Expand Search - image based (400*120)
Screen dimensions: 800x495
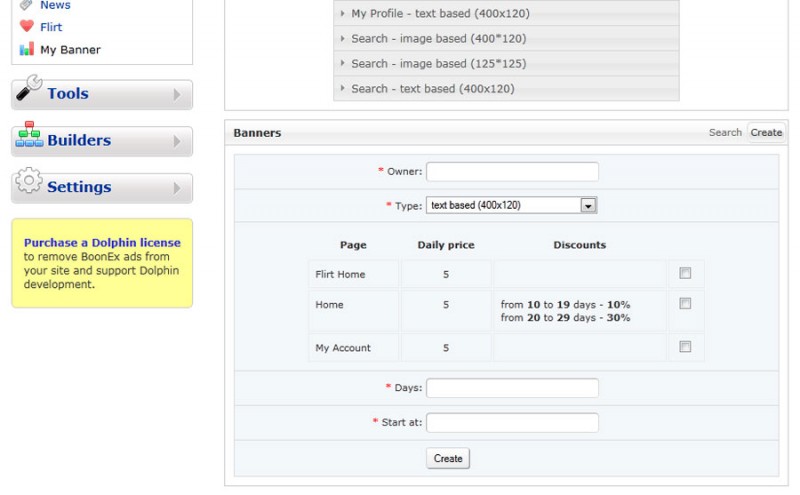(x=506, y=38)
